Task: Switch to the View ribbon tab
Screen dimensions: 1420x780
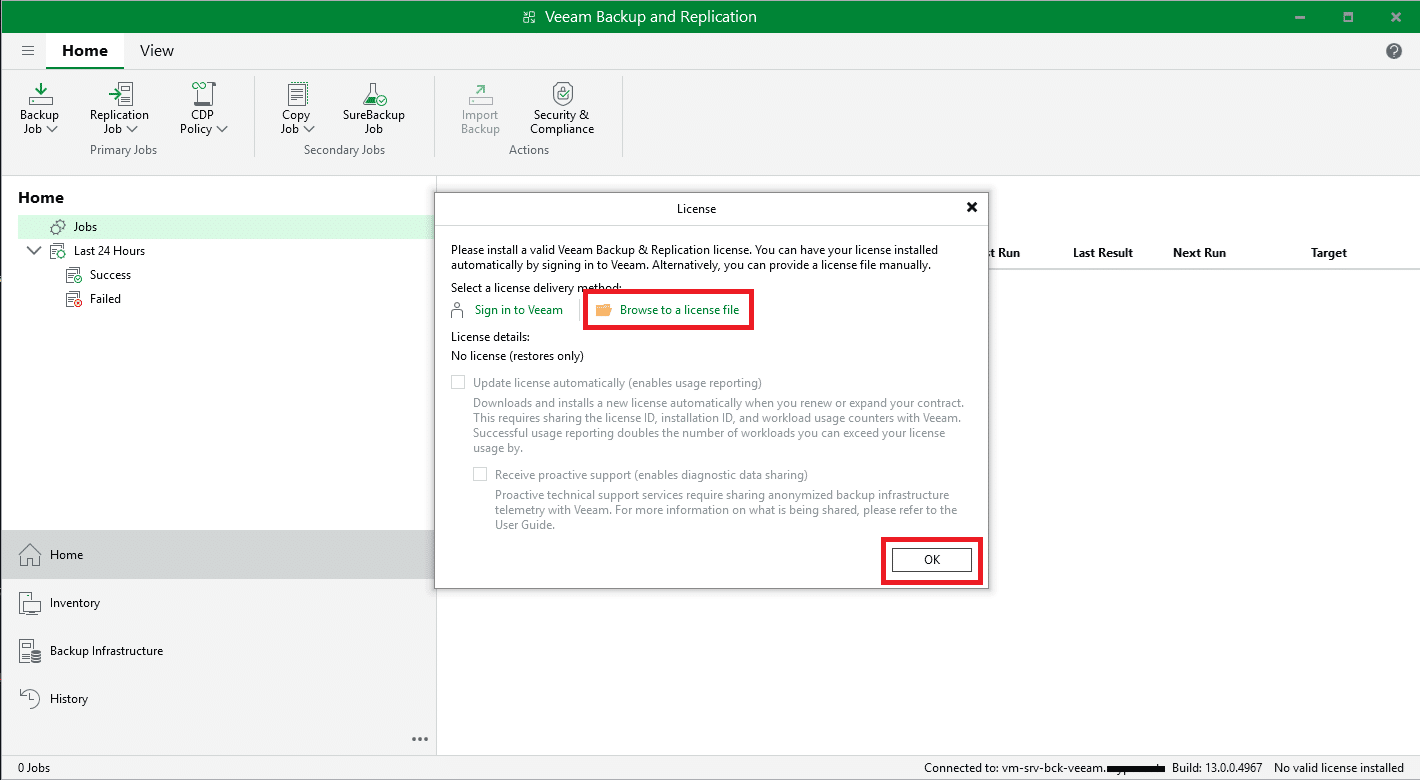Action: pyautogui.click(x=157, y=51)
